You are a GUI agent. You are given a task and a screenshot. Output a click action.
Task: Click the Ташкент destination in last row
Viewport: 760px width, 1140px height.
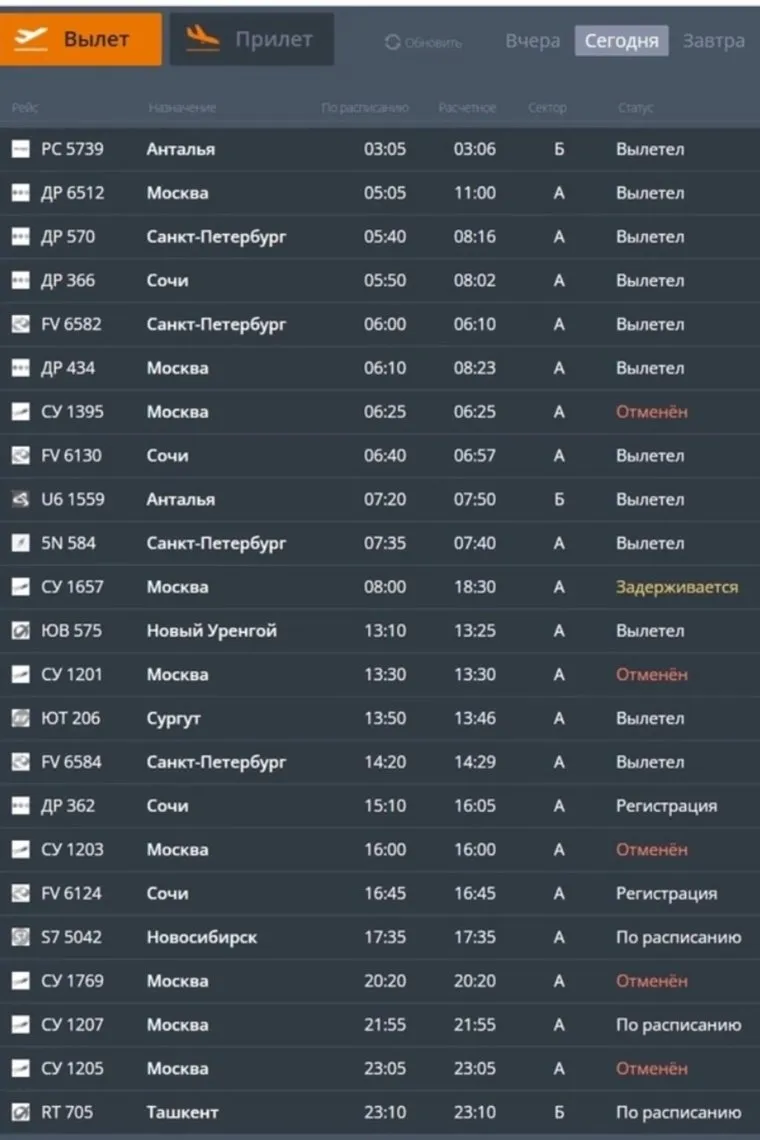click(x=182, y=1112)
